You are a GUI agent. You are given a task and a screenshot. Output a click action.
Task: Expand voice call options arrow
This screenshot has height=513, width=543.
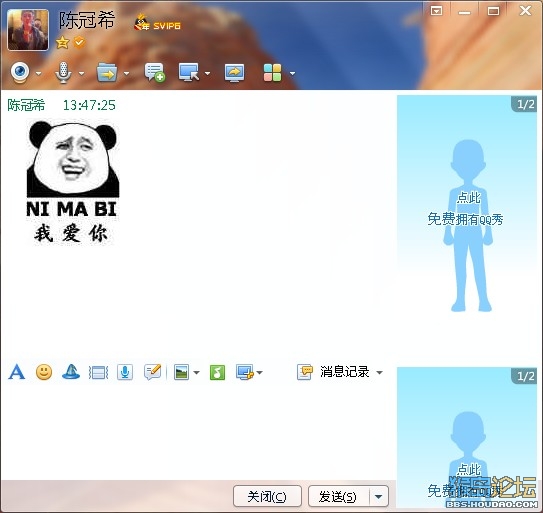[81, 73]
